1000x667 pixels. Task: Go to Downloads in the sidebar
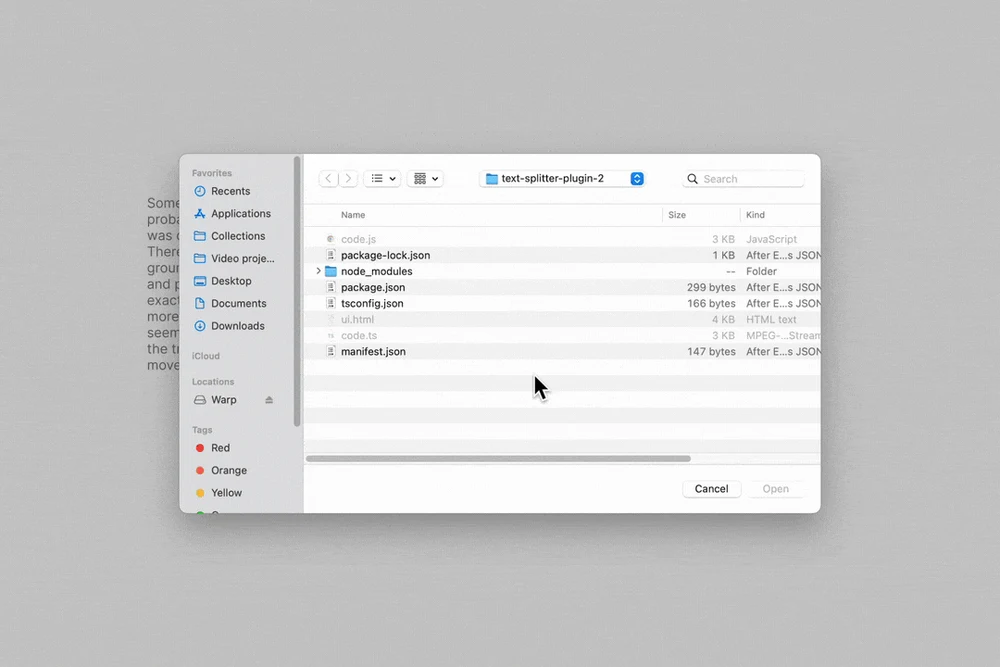click(x=237, y=326)
